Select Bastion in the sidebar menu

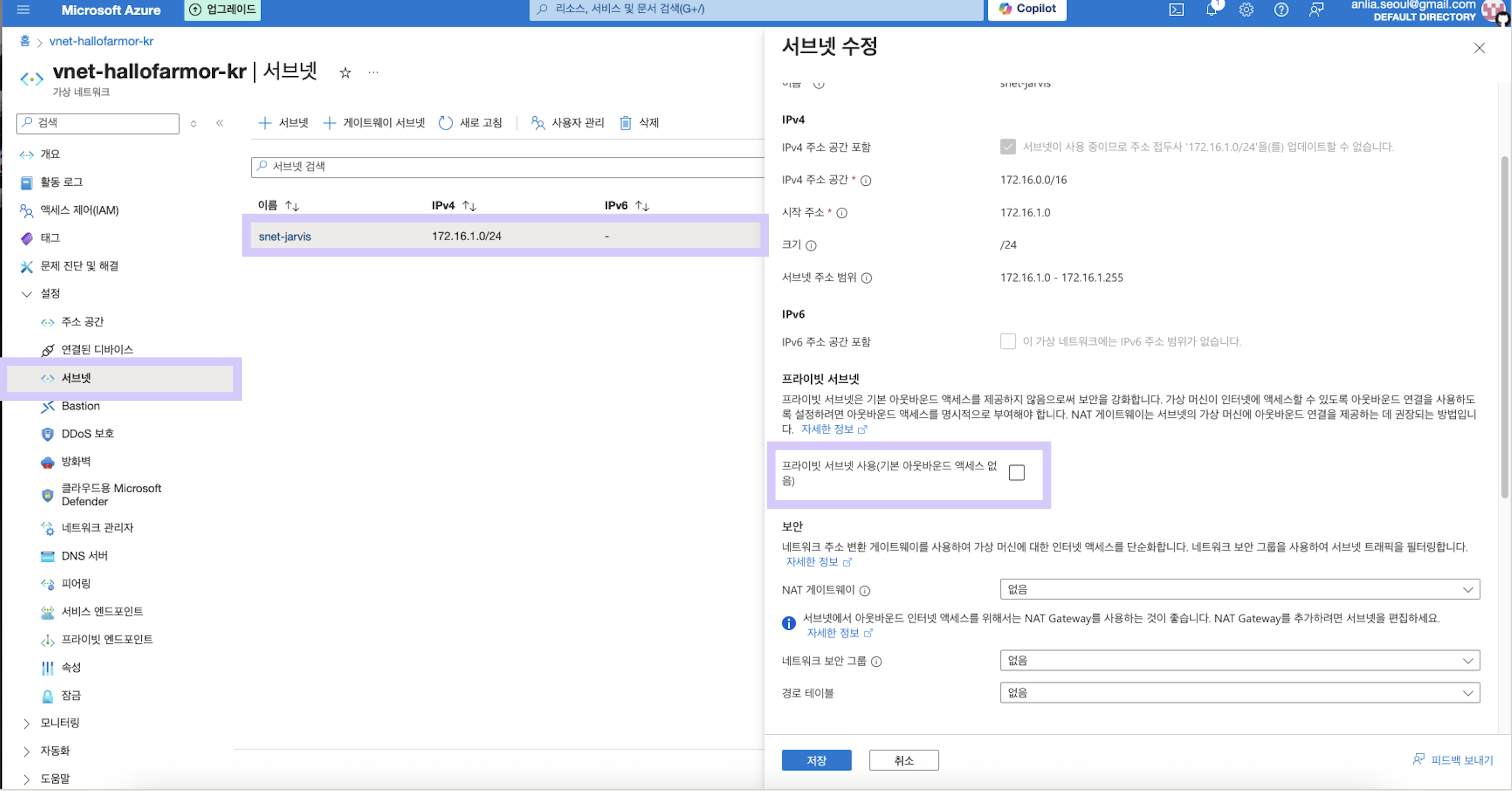pos(80,406)
